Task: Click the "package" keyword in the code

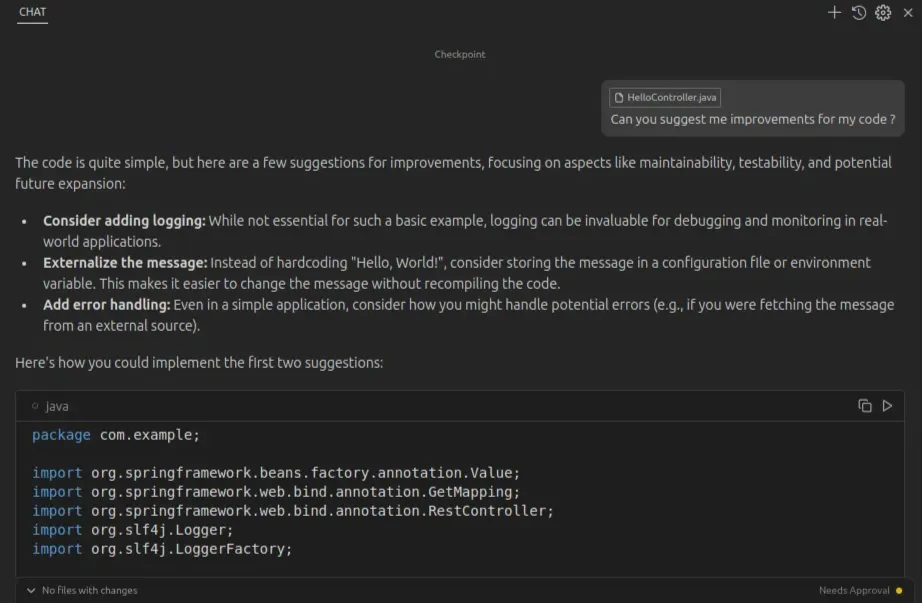Action: tap(61, 434)
